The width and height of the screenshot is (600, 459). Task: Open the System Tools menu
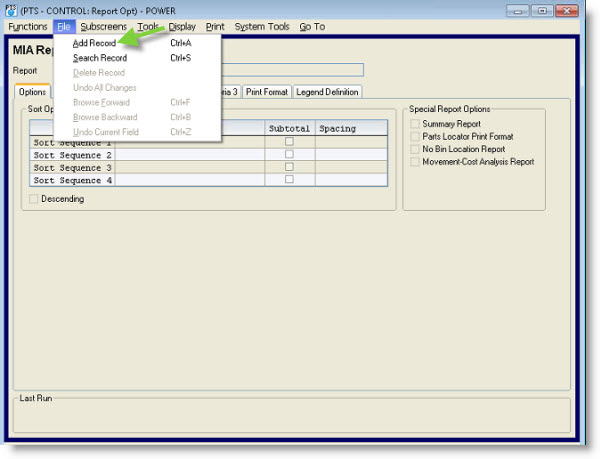[262, 27]
